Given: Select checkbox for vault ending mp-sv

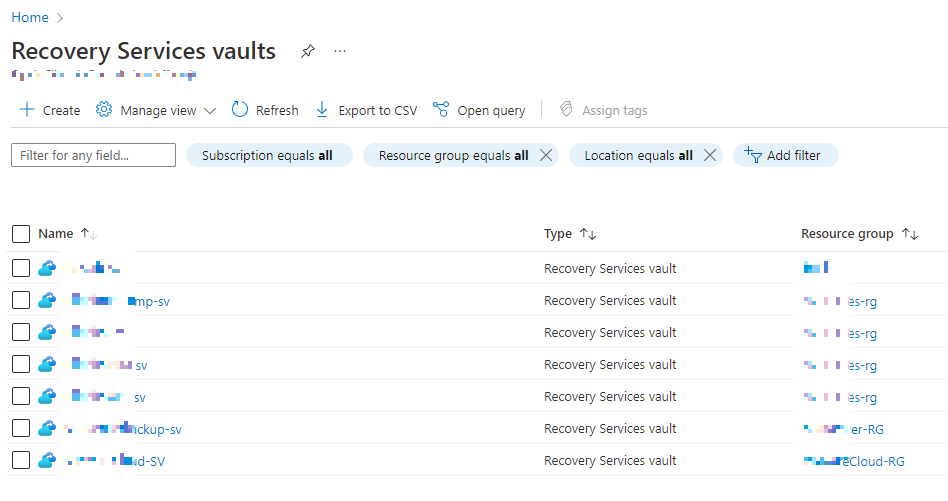Looking at the screenshot, I should tap(21, 300).
